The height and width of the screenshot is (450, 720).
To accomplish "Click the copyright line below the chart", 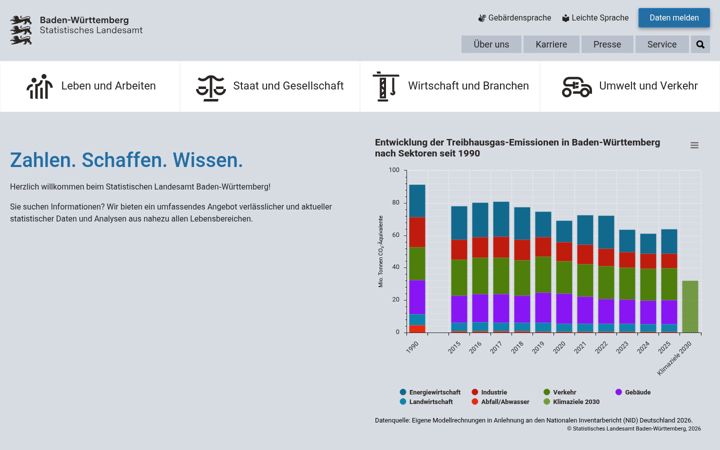I will point(634,428).
